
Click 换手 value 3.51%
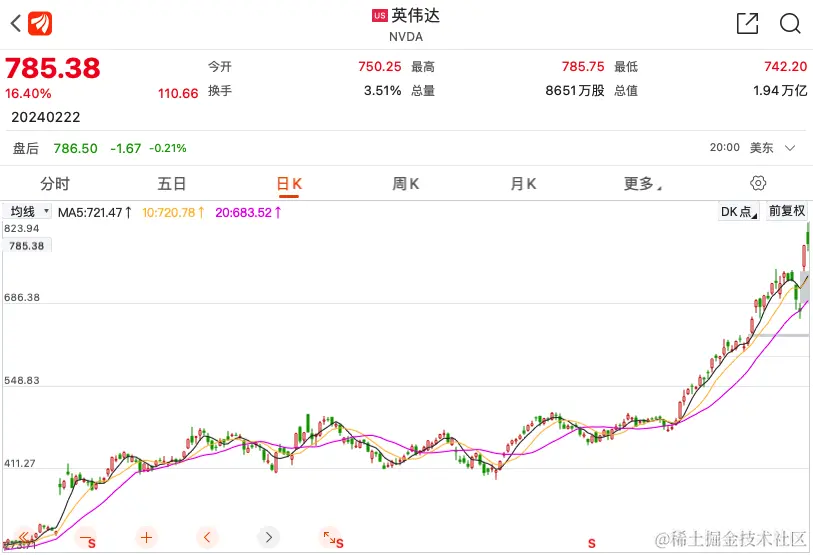[x=382, y=91]
